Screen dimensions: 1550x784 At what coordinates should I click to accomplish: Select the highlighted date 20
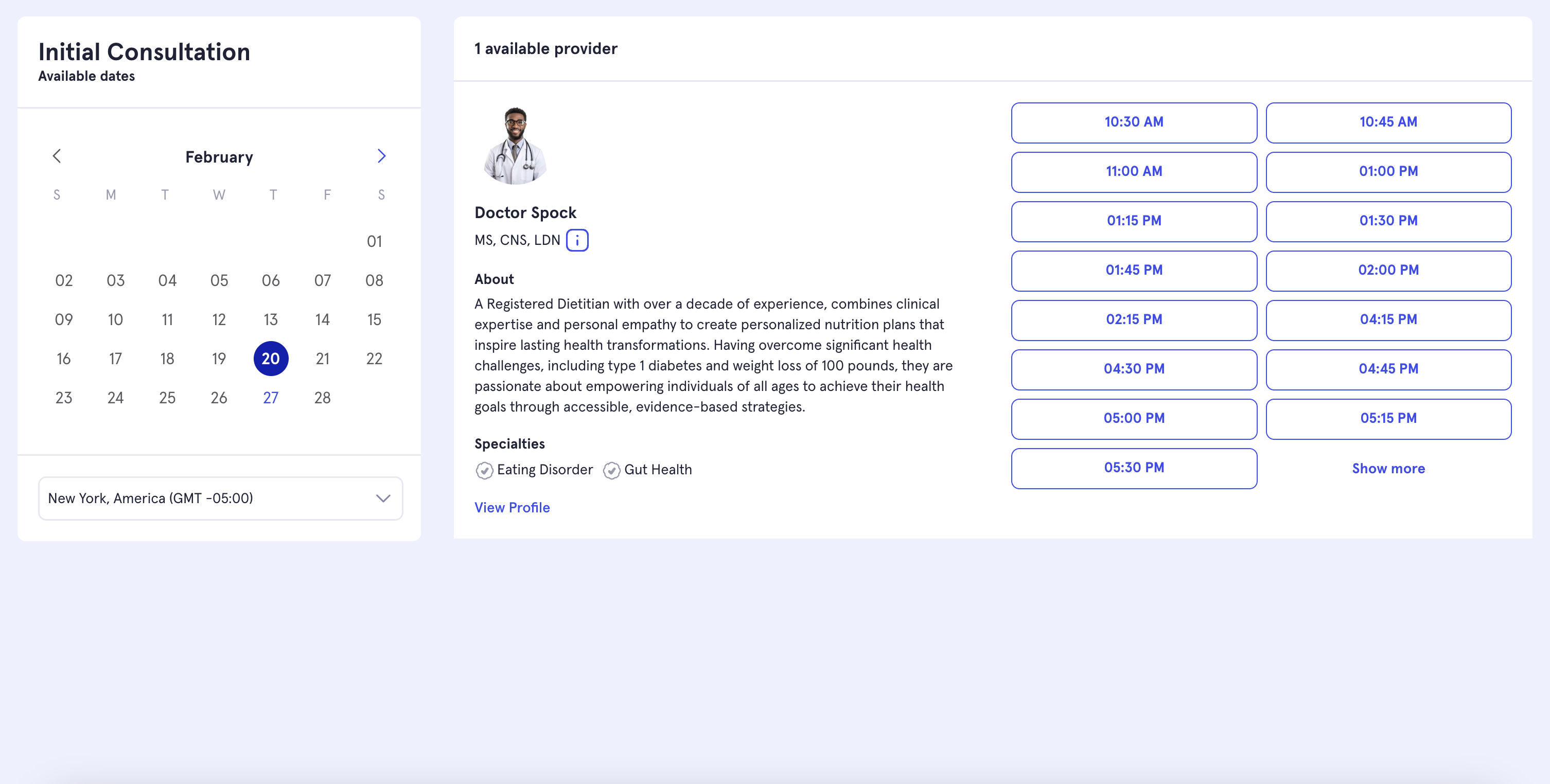pyautogui.click(x=271, y=359)
